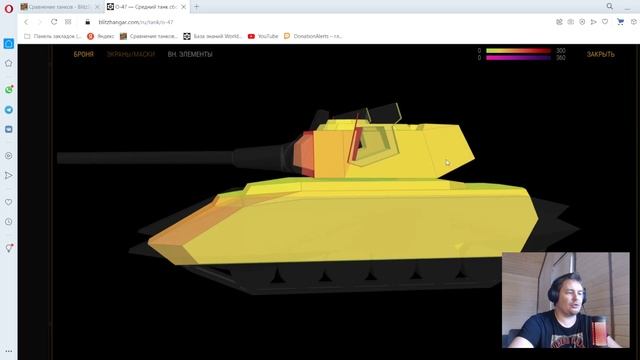Screen dimensions: 640x360
Task: Click the toolbar send flow arrow icon
Action: (x=593, y=22)
